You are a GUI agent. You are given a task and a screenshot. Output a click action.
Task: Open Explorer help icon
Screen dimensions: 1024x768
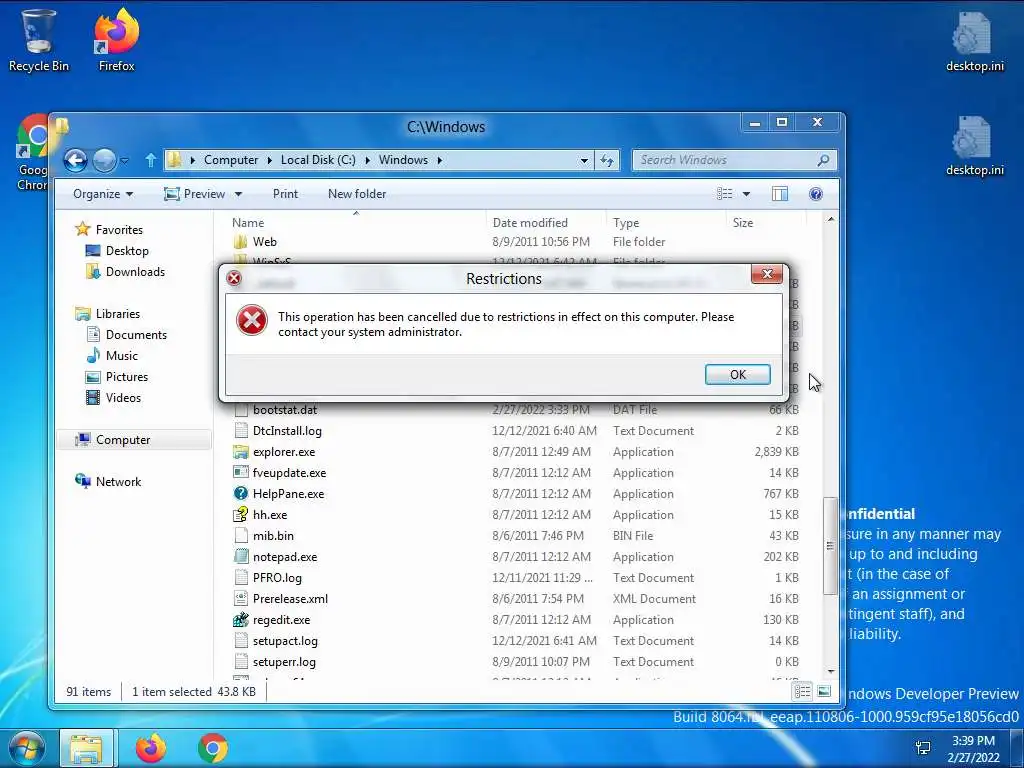(x=816, y=194)
